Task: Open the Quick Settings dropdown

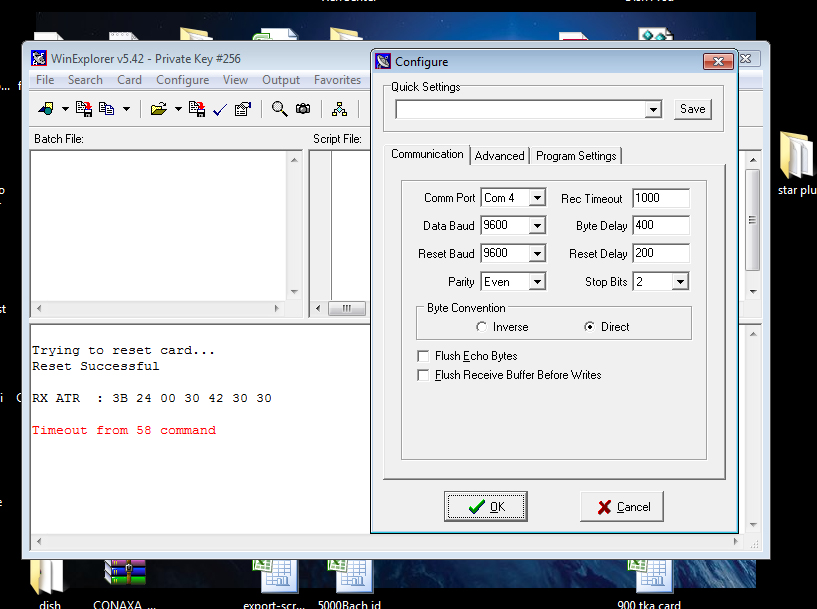Action: [652, 109]
